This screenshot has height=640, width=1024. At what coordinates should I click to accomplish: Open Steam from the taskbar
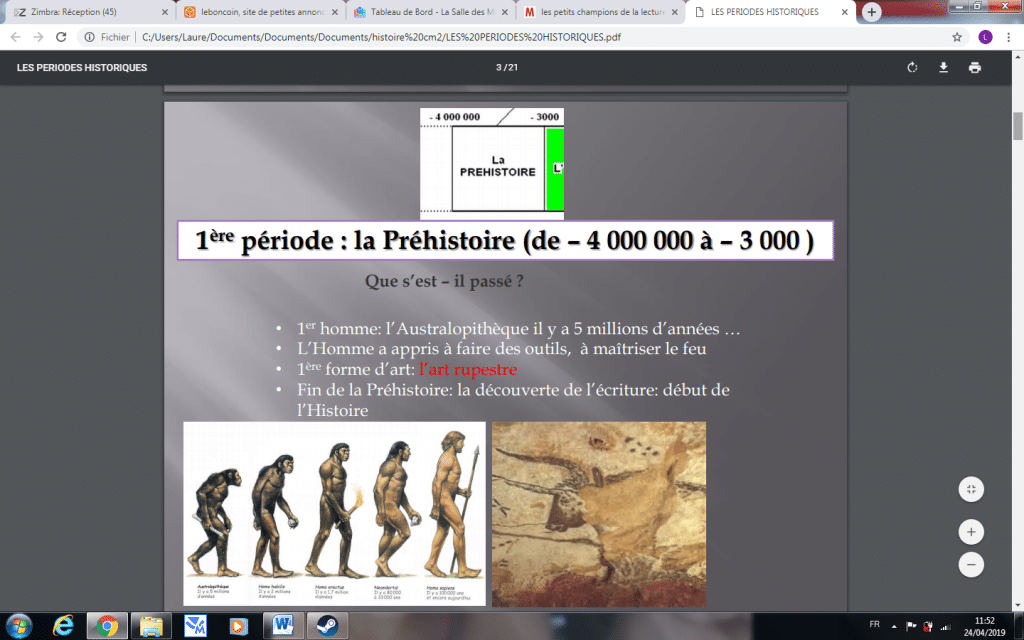click(x=326, y=626)
